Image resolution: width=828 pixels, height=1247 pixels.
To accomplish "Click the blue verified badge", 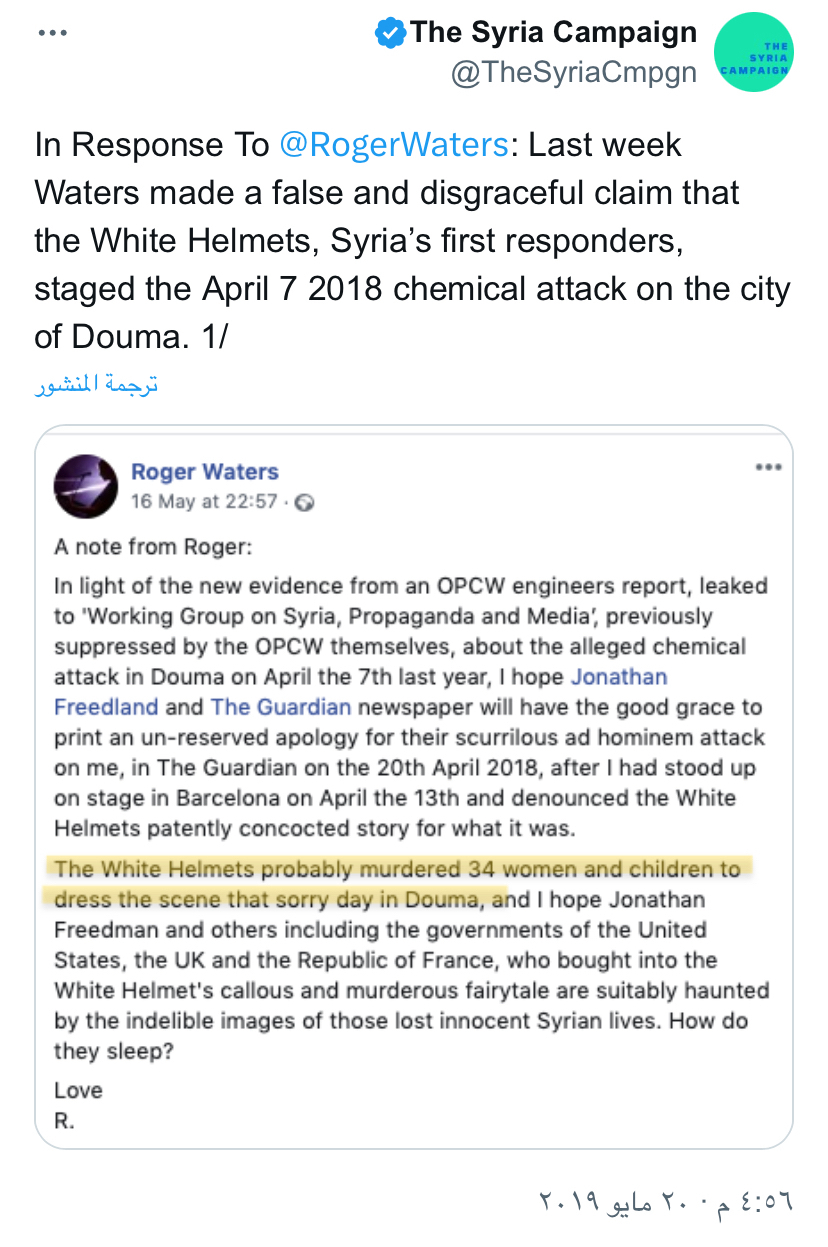I will (x=390, y=33).
